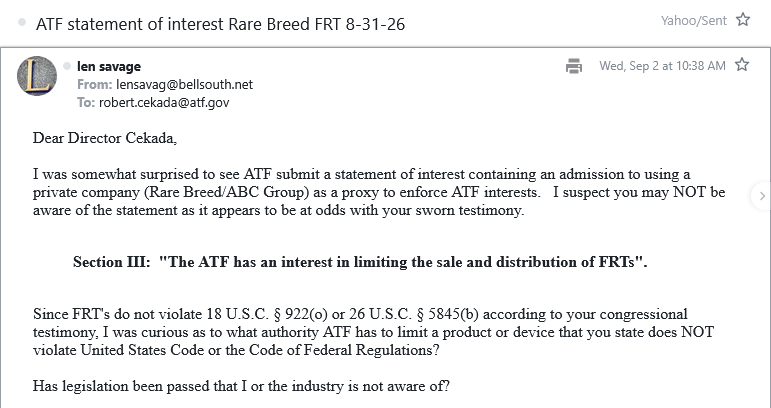This screenshot has width=771, height=408.
Task: Open the Yahoo/Sent folder label
Action: point(693,21)
